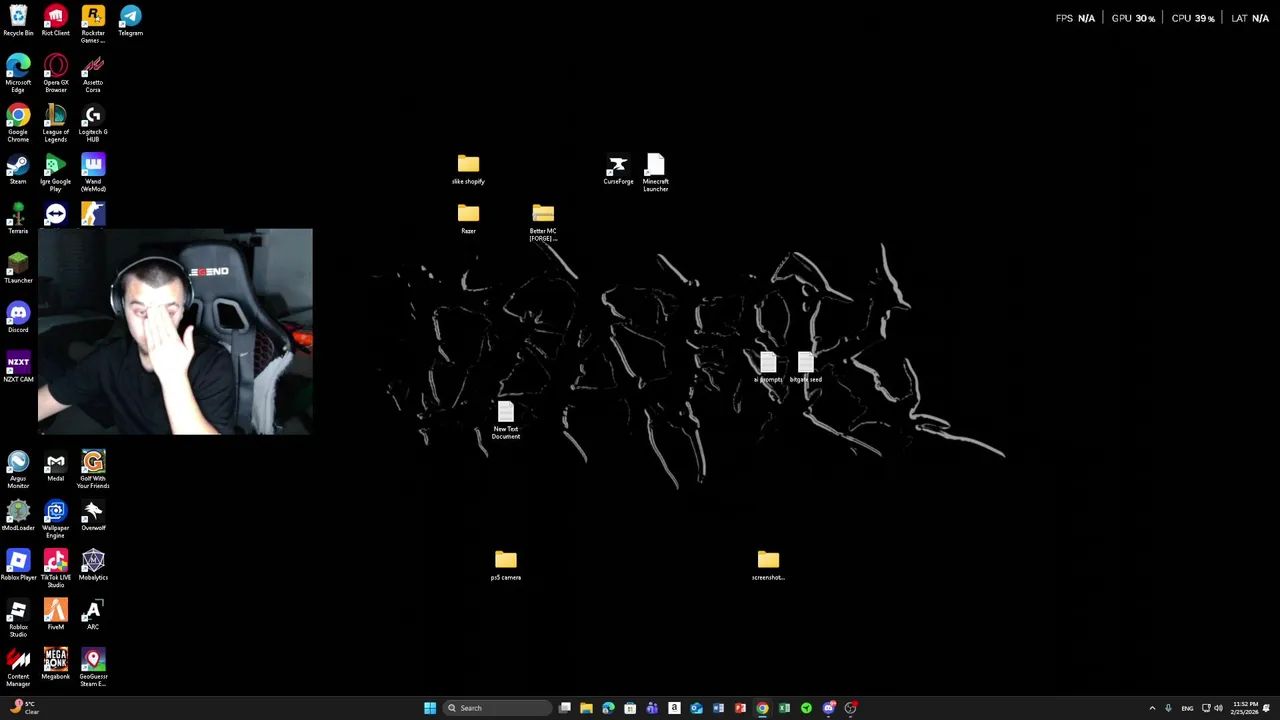Image resolution: width=1280 pixels, height=720 pixels.
Task: Open the Razer folder on desktop
Action: [468, 219]
